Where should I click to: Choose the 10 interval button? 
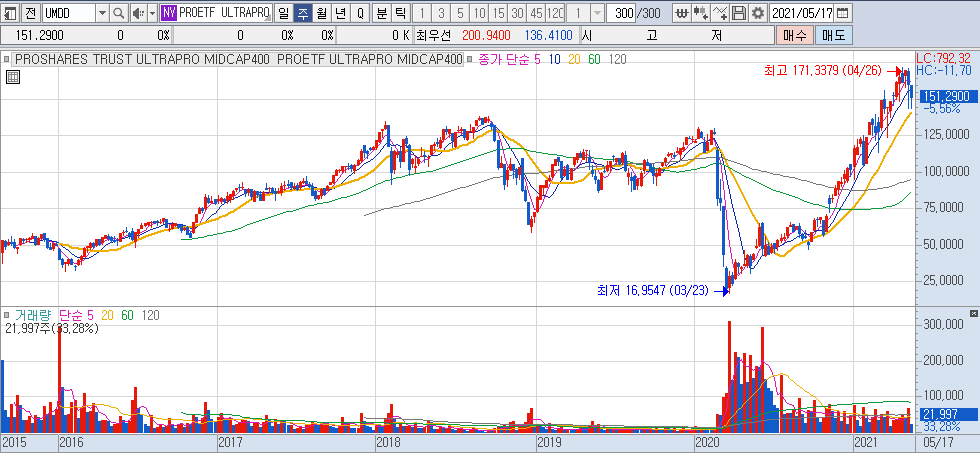pos(479,12)
